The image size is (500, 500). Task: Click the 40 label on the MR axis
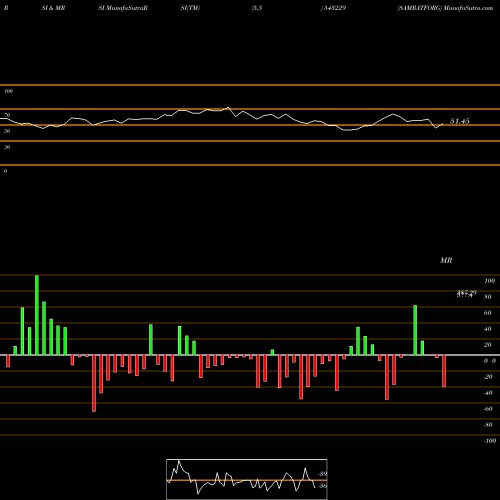[488, 329]
